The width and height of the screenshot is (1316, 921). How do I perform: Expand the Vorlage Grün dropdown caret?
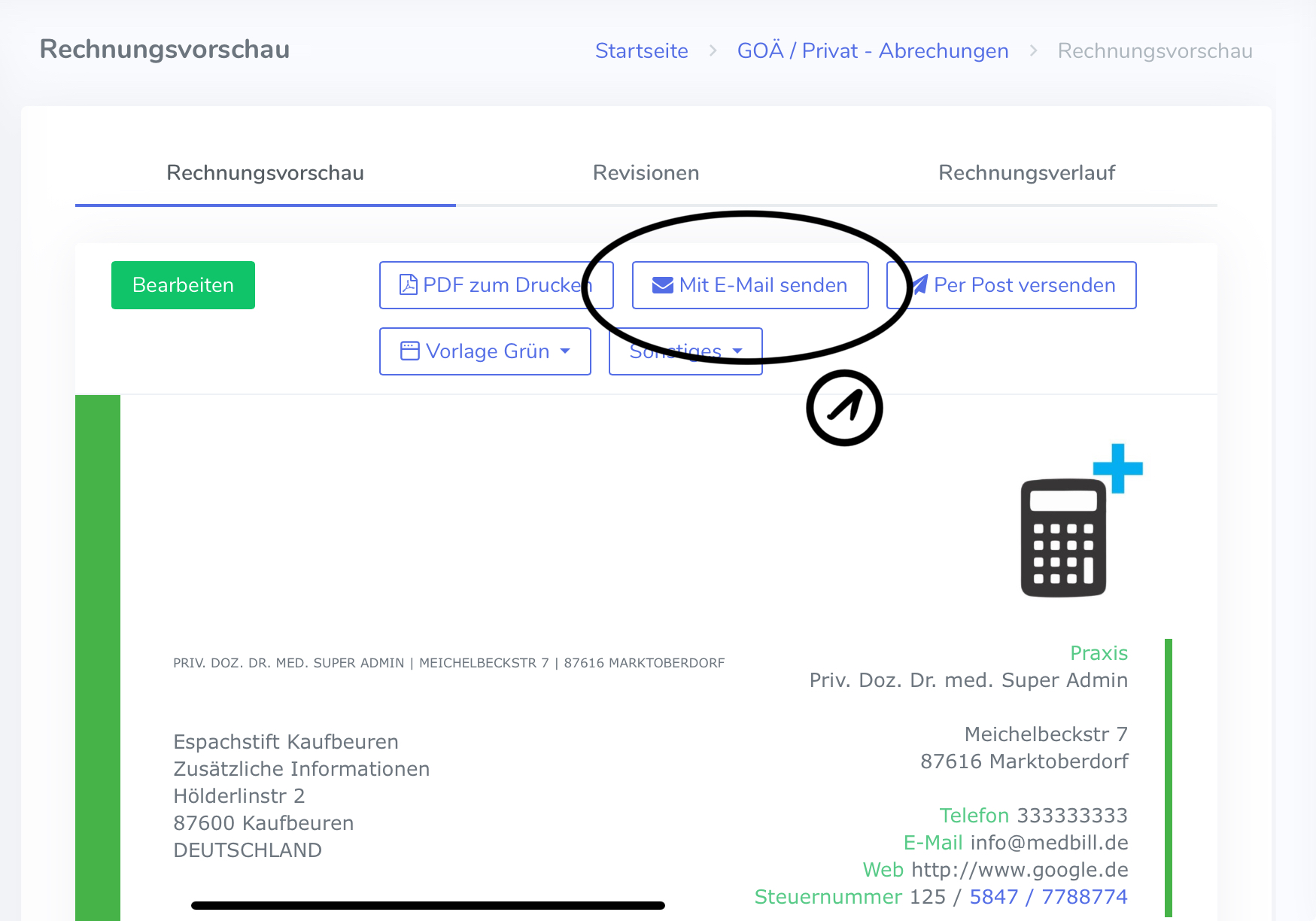pyautogui.click(x=565, y=351)
